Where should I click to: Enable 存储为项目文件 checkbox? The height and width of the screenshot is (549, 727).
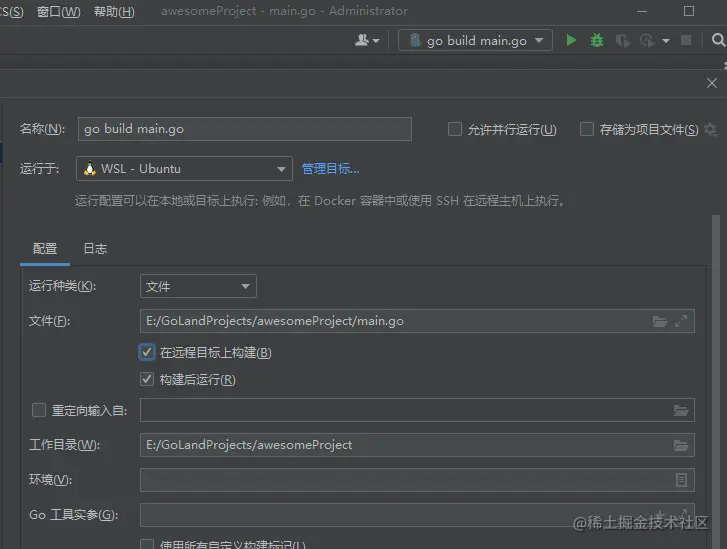pyautogui.click(x=587, y=129)
